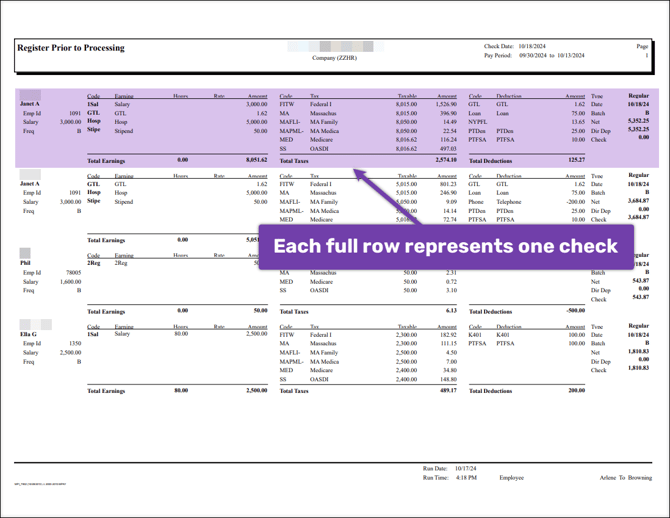Screen dimensions: 670x518
Task: Click the Federal tax amount 801.23
Action: point(449,184)
